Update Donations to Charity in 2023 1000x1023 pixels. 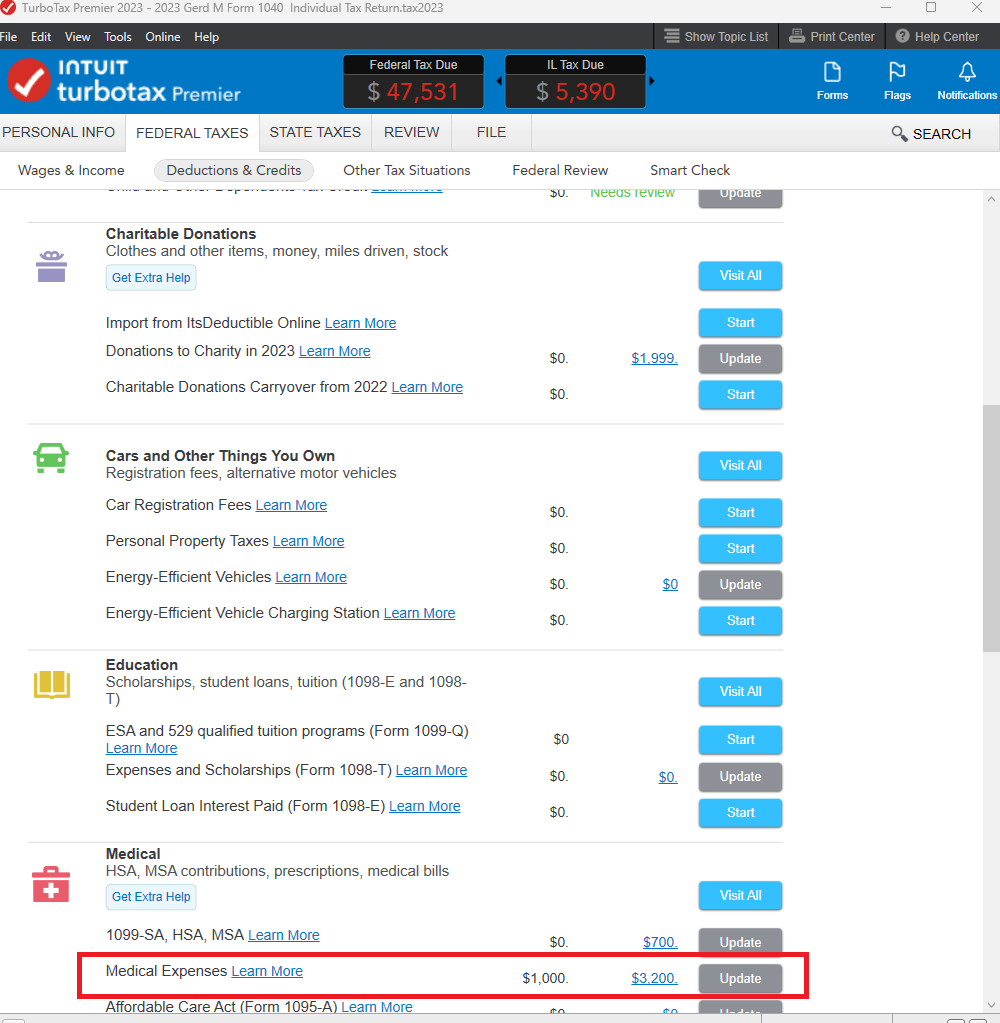point(740,358)
